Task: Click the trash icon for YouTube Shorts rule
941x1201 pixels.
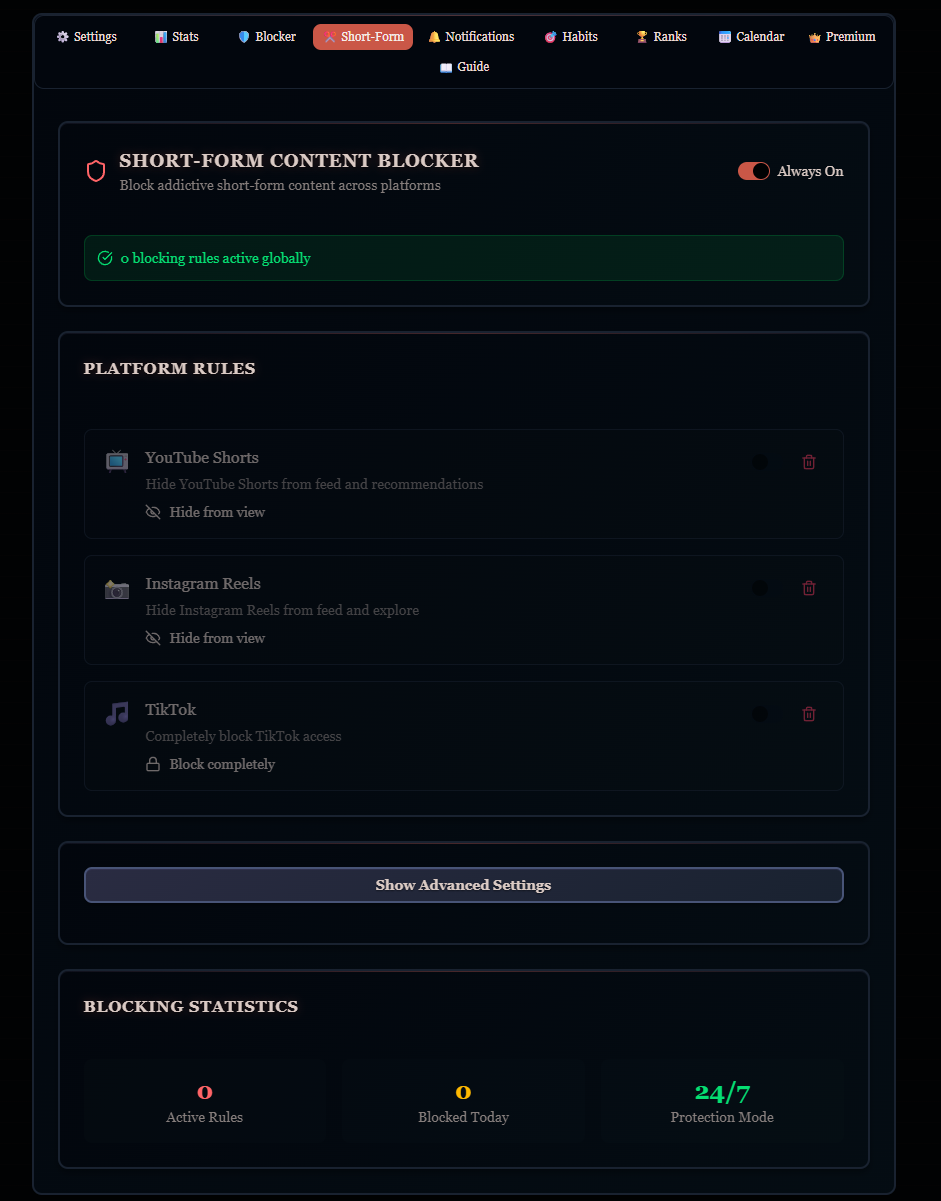Action: click(x=809, y=461)
